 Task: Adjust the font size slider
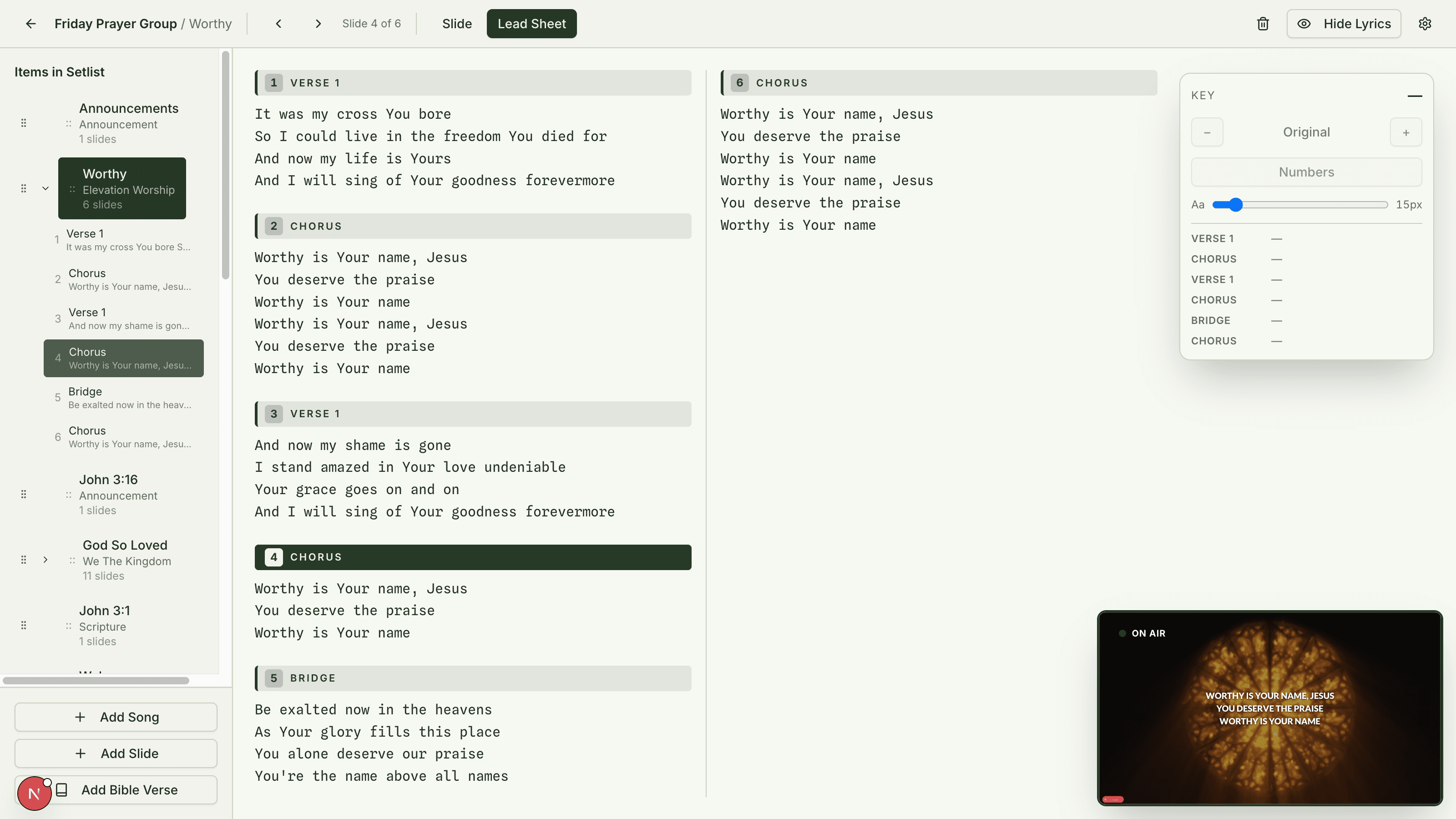[1300, 205]
